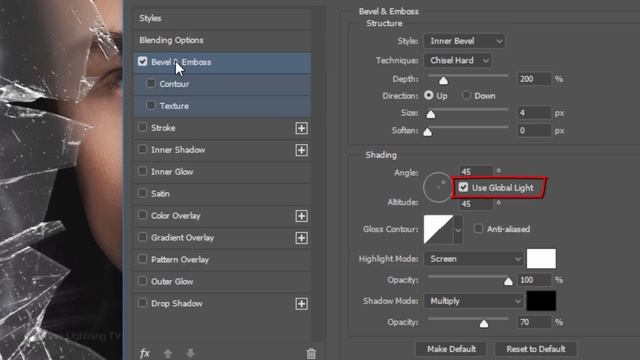Add another Gradient Overlay with plus icon
Image resolution: width=640 pixels, height=360 pixels.
point(301,238)
